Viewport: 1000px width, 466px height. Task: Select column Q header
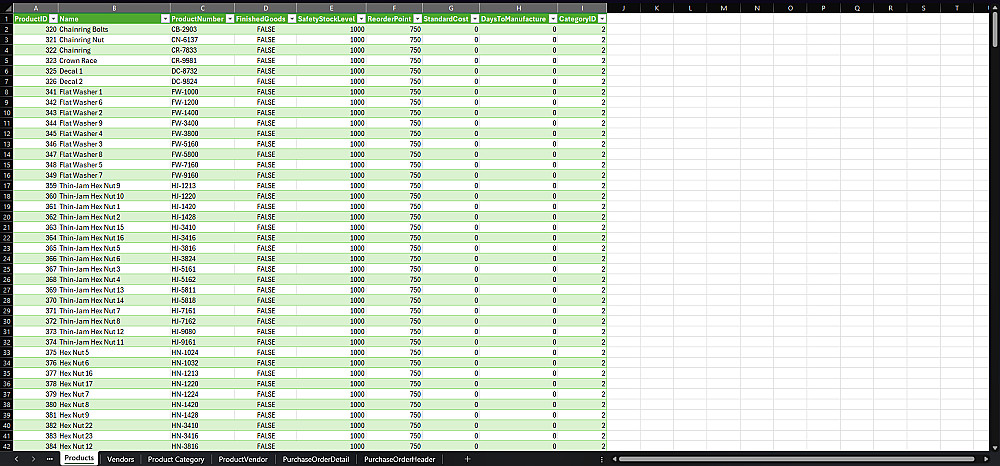click(857, 8)
